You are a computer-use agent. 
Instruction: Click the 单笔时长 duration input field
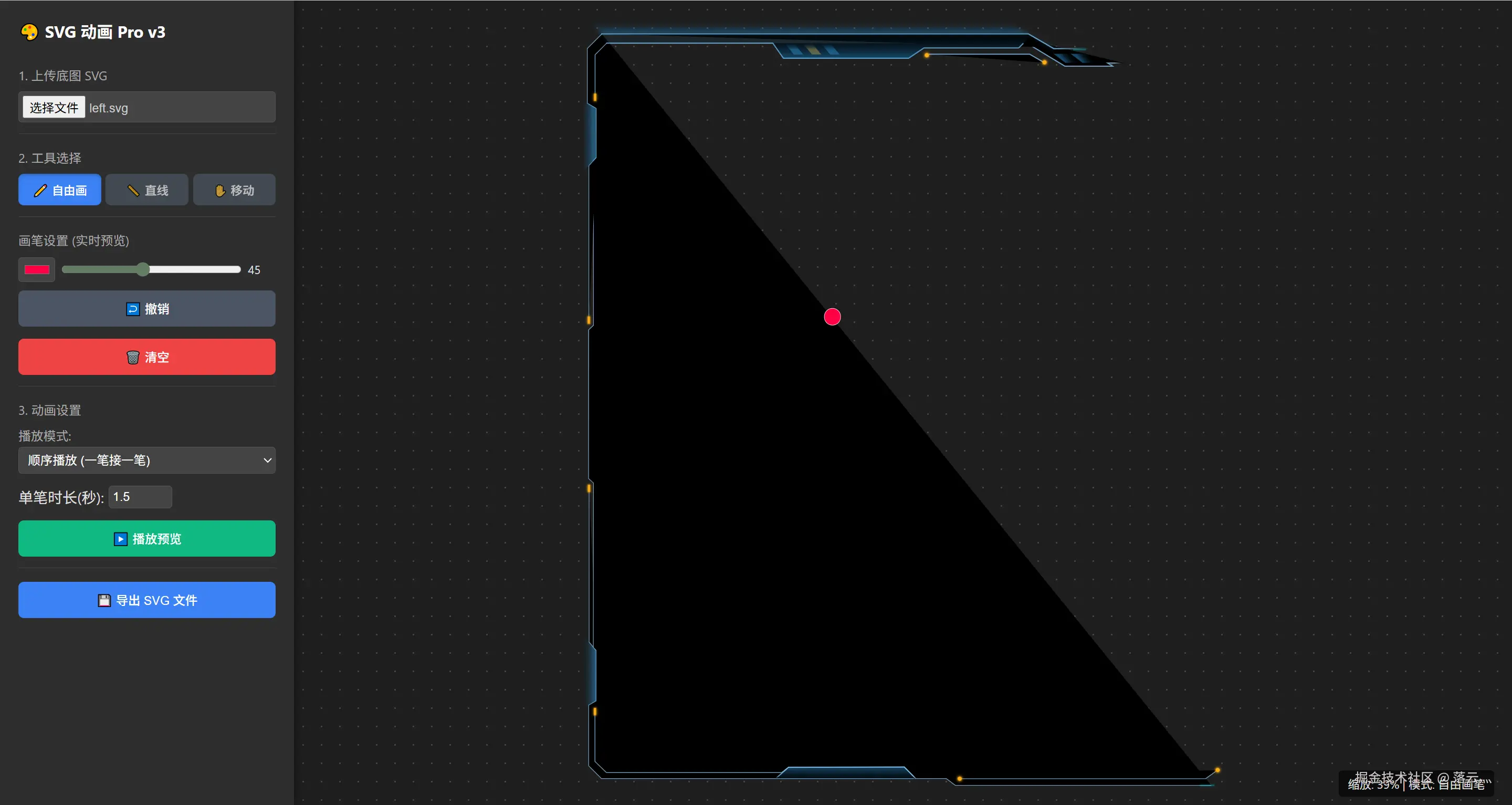pos(140,497)
